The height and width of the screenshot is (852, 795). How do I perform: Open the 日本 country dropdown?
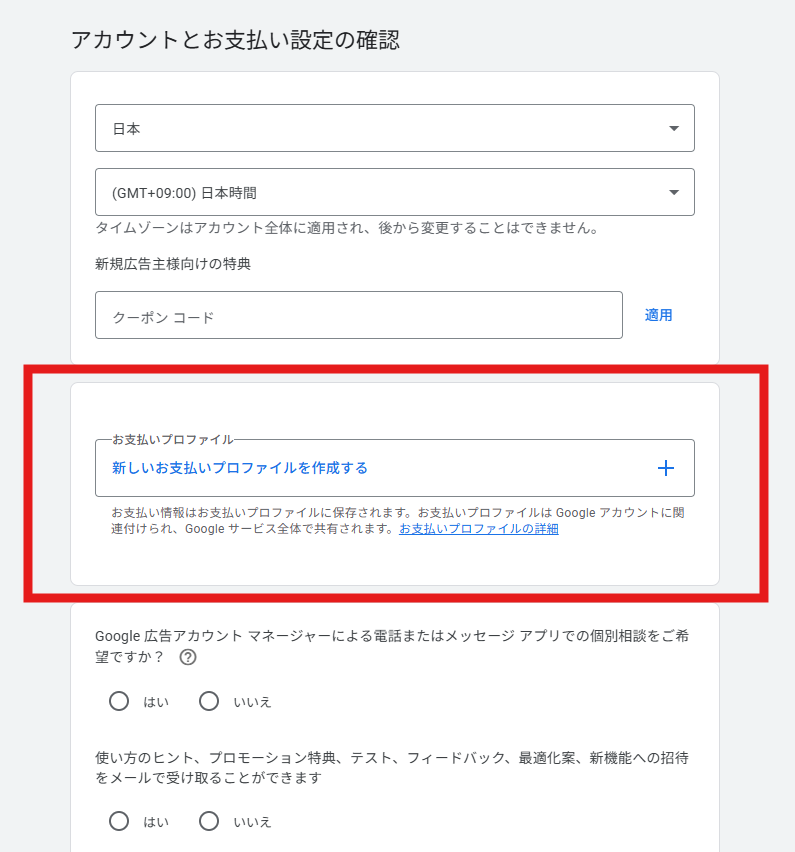pos(394,128)
